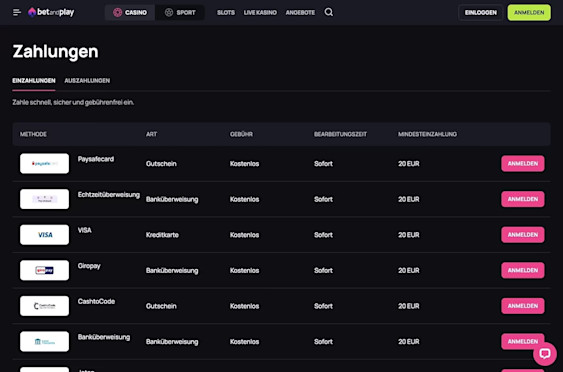The width and height of the screenshot is (563, 372).
Task: Click 20 EUR in the Giropay row
Action: [x=409, y=270]
